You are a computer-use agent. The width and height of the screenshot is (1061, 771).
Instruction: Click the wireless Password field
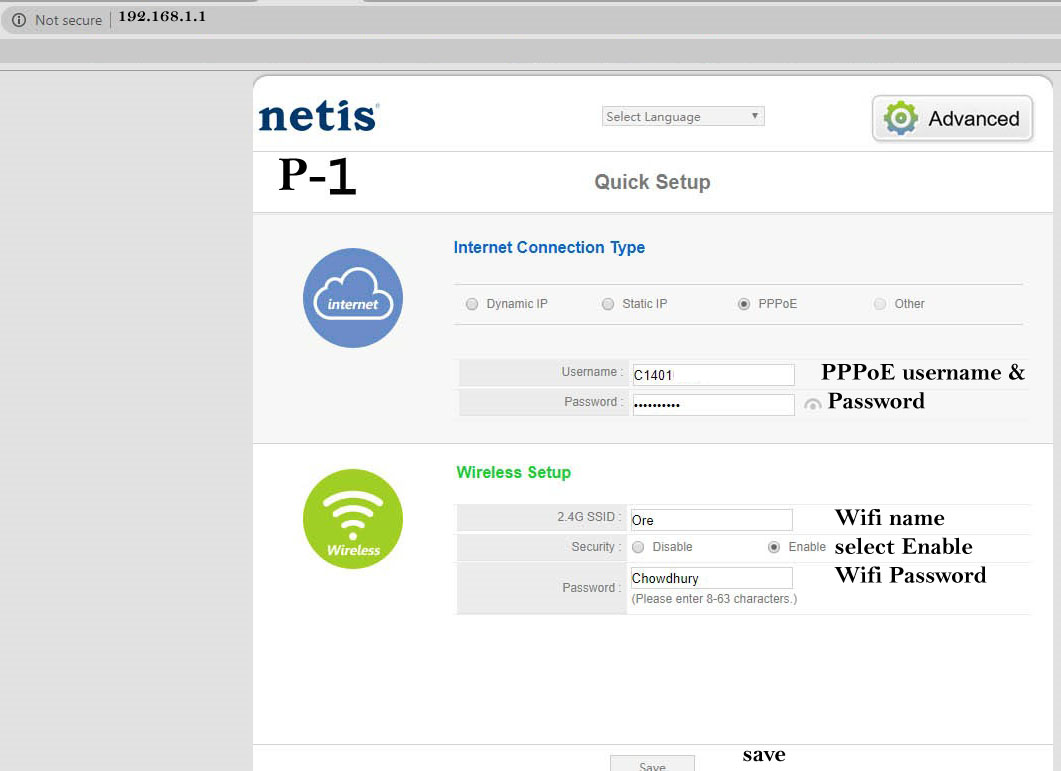(x=710, y=578)
